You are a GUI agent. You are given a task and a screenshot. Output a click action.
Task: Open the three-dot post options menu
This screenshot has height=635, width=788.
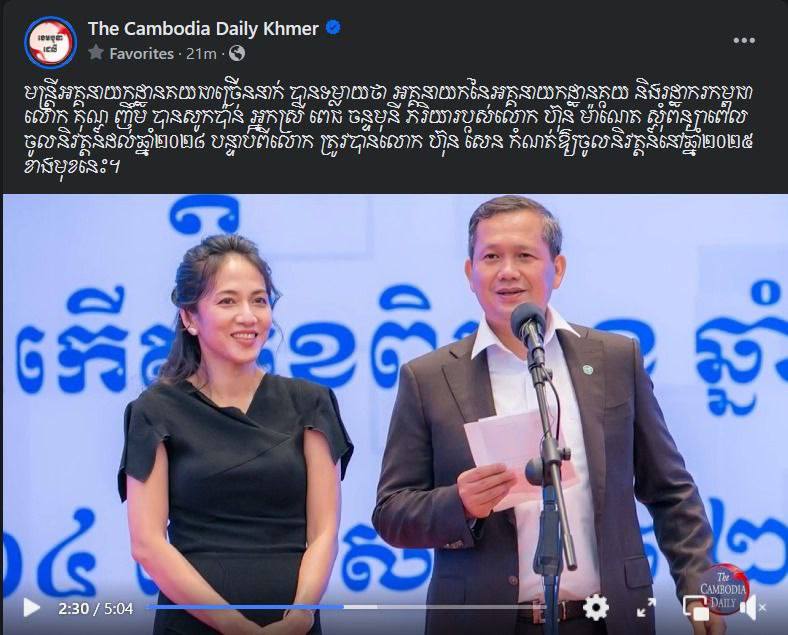pyautogui.click(x=744, y=40)
